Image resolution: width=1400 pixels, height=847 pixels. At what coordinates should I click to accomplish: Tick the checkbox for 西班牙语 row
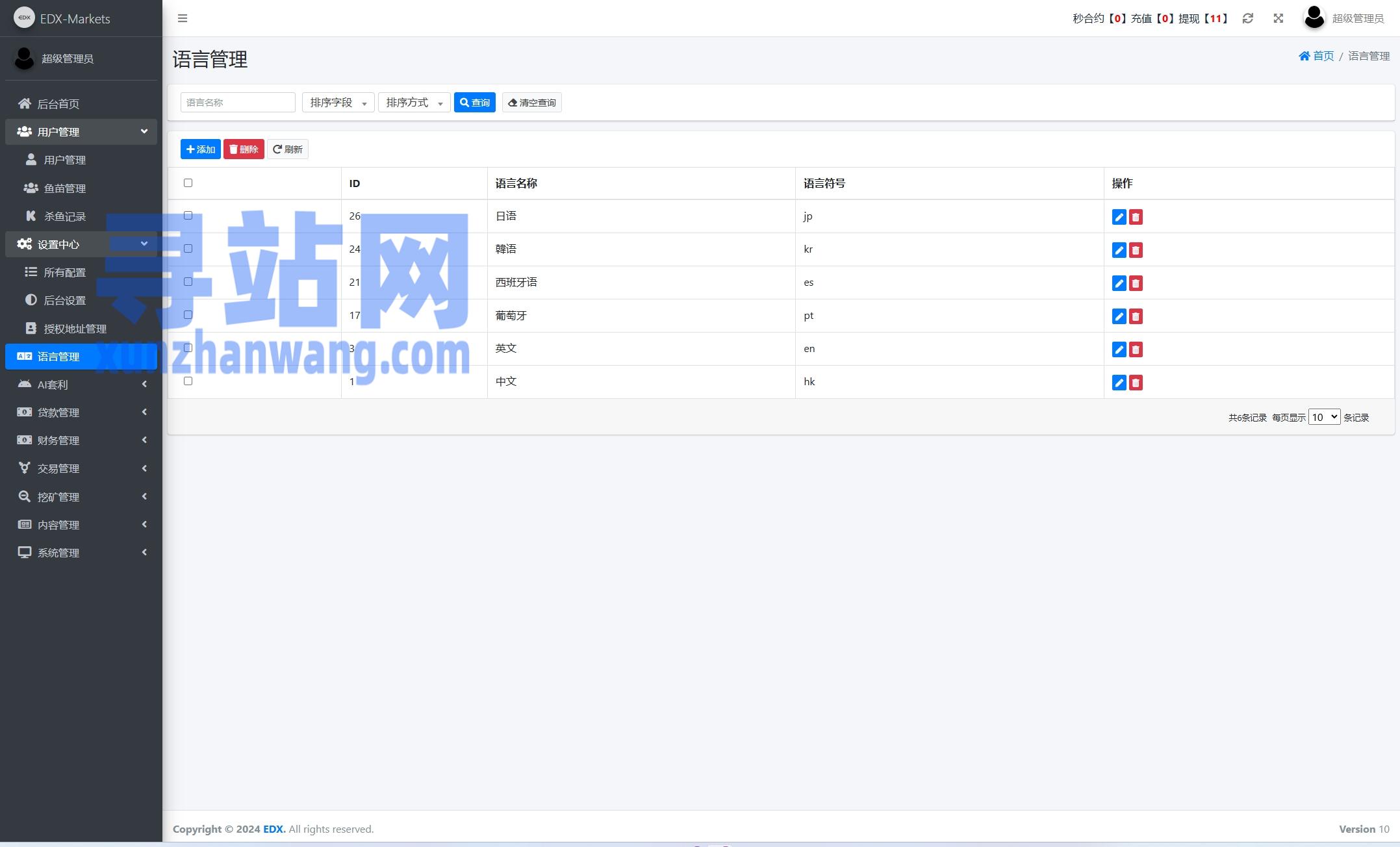pos(188,281)
